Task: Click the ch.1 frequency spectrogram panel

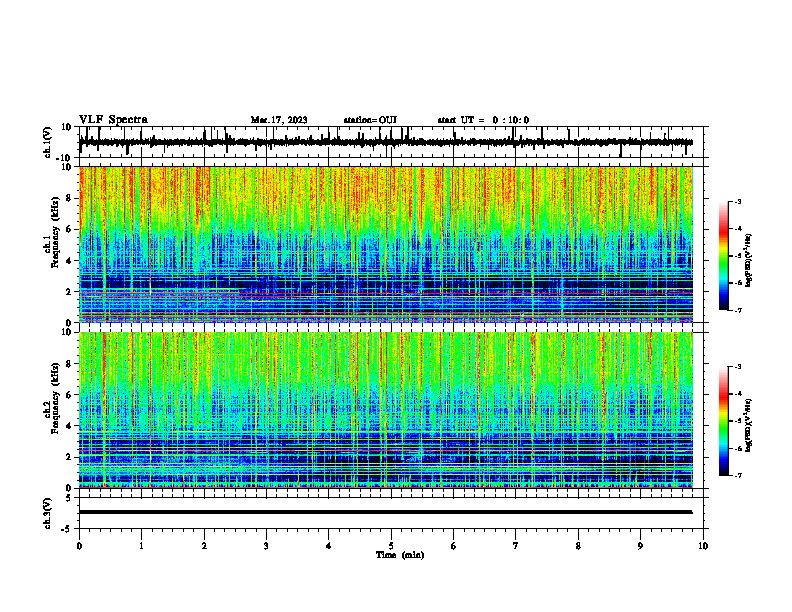Action: pos(386,244)
